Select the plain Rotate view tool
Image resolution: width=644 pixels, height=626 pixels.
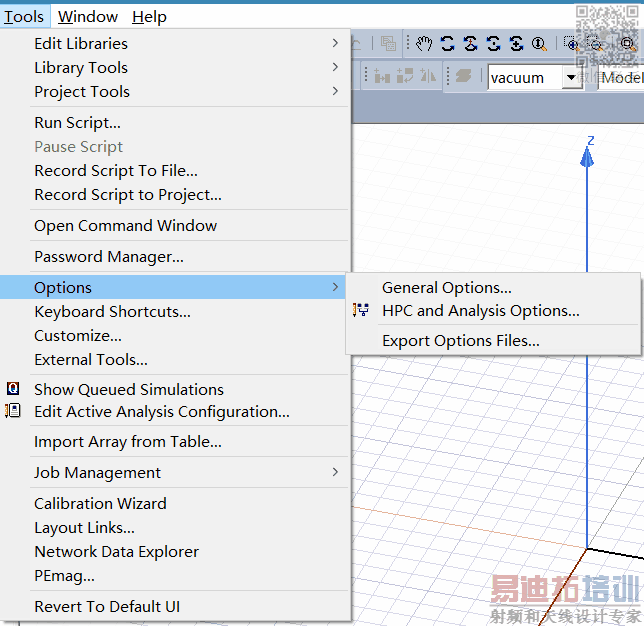(447, 43)
